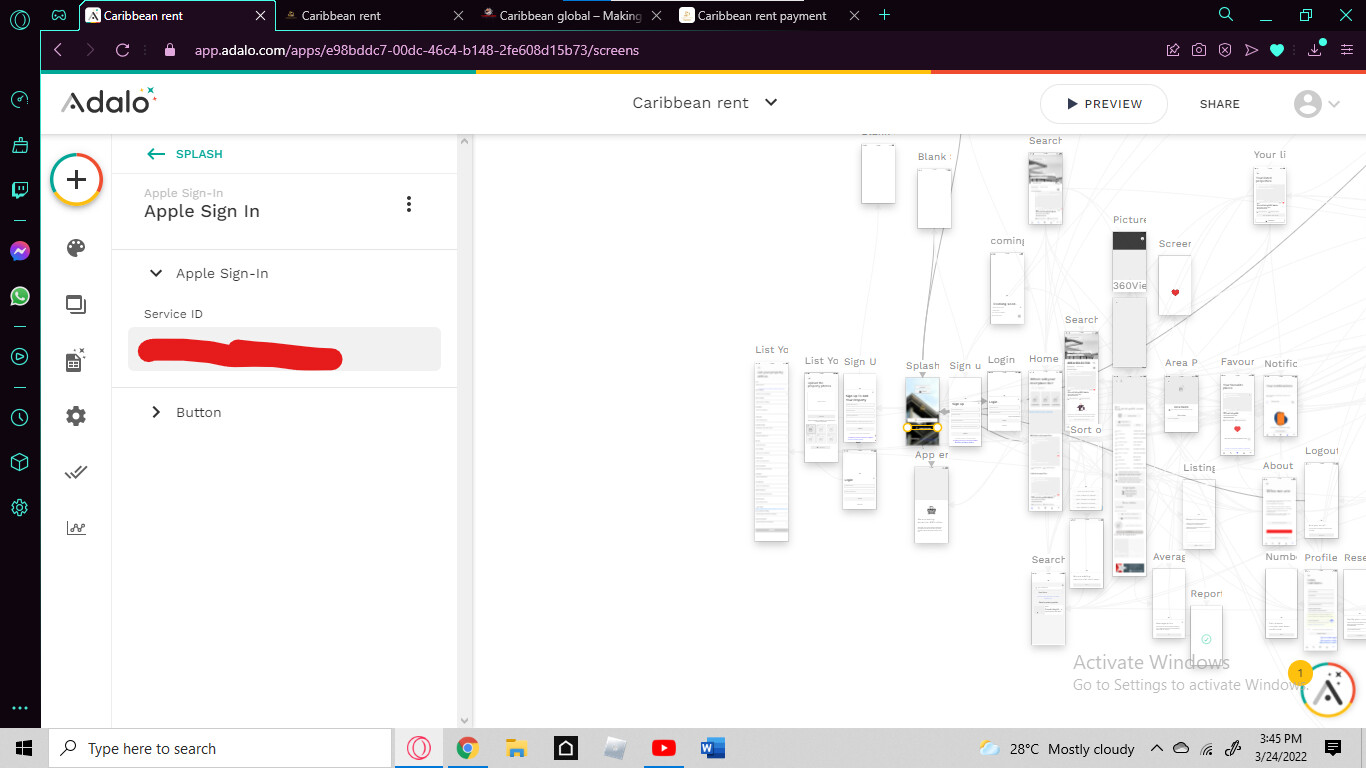1366x768 pixels.
Task: Open Opera player icon in sidebar
Action: [x=19, y=355]
